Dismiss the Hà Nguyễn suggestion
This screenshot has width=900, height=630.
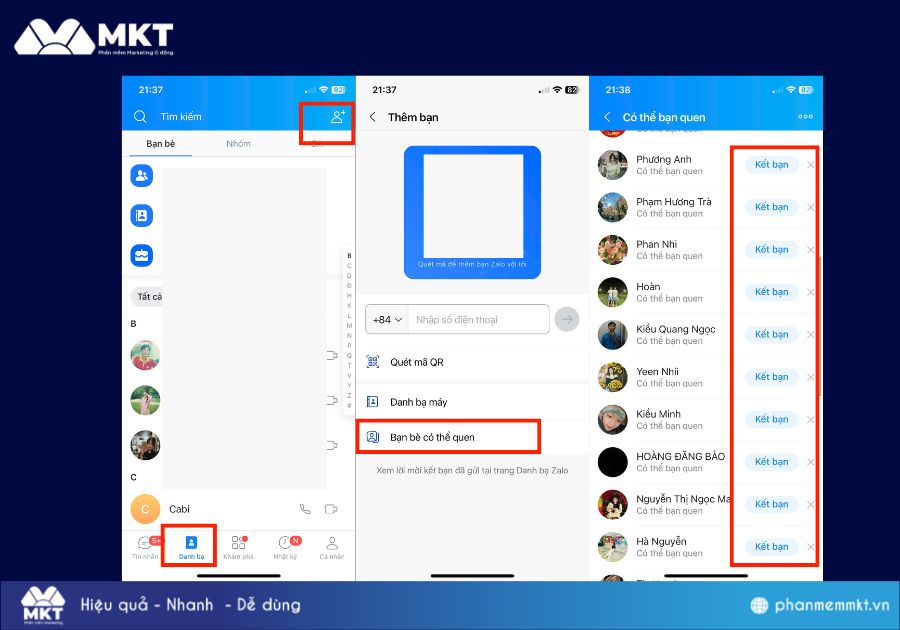[810, 547]
